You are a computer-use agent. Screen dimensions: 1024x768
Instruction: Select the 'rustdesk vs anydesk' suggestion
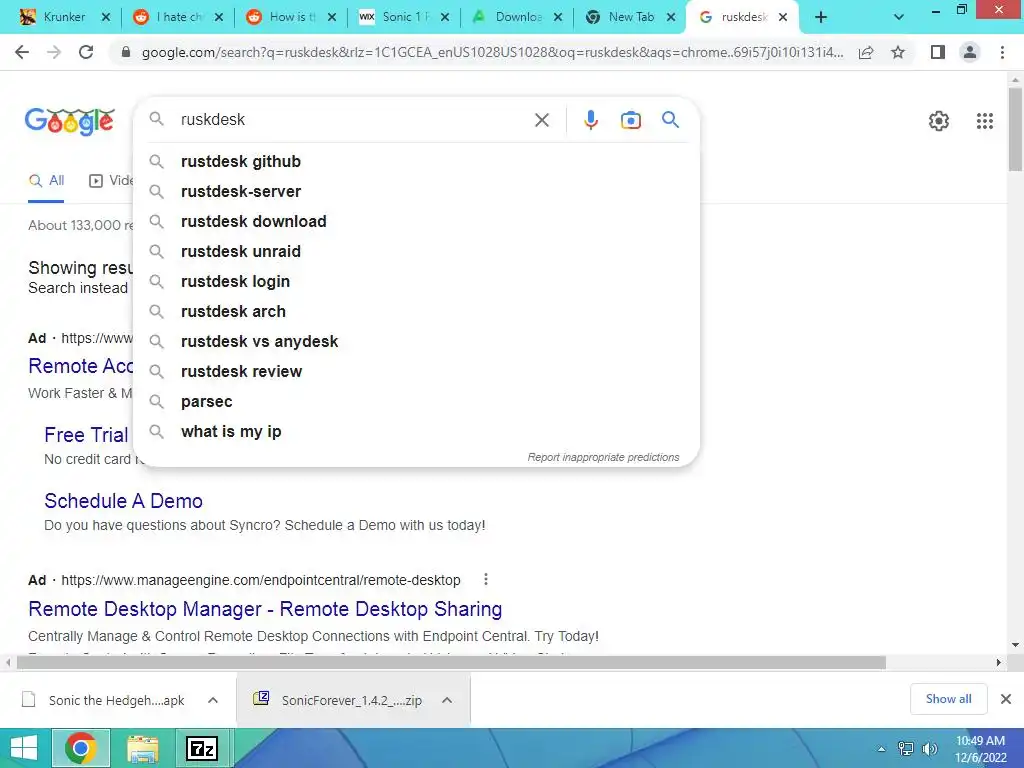click(x=416, y=342)
